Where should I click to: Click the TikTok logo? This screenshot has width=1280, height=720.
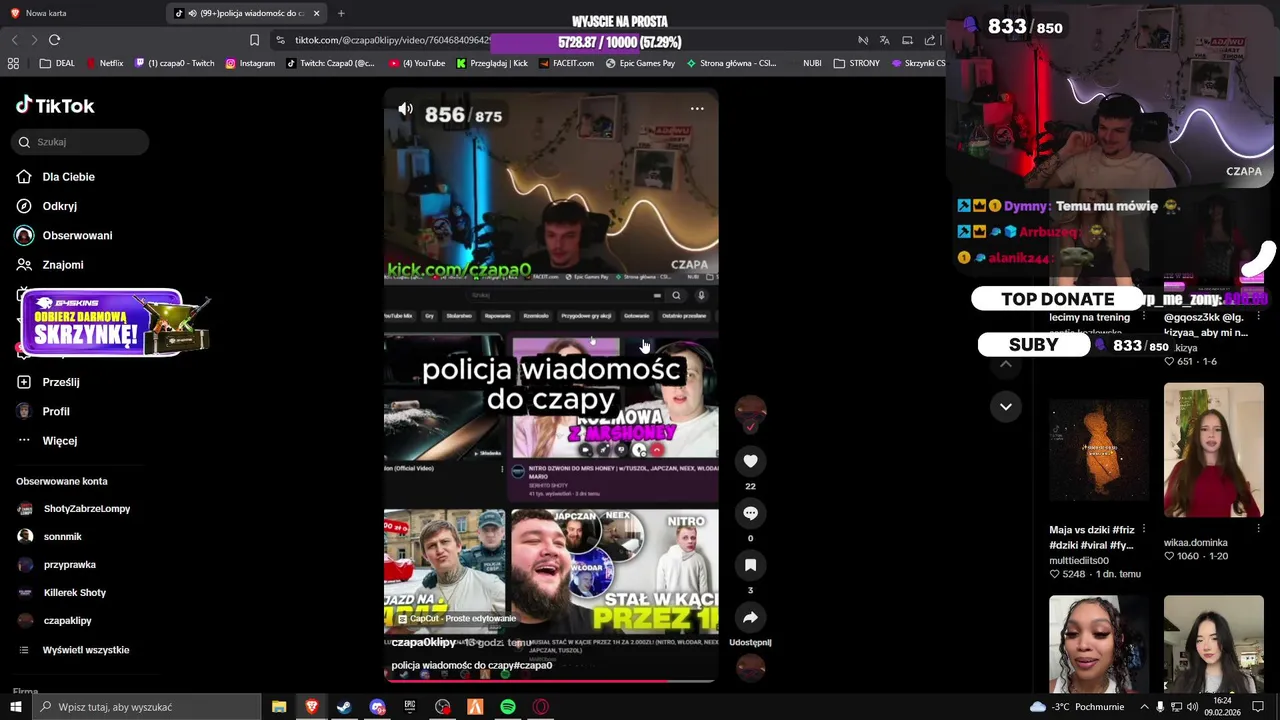pos(55,105)
